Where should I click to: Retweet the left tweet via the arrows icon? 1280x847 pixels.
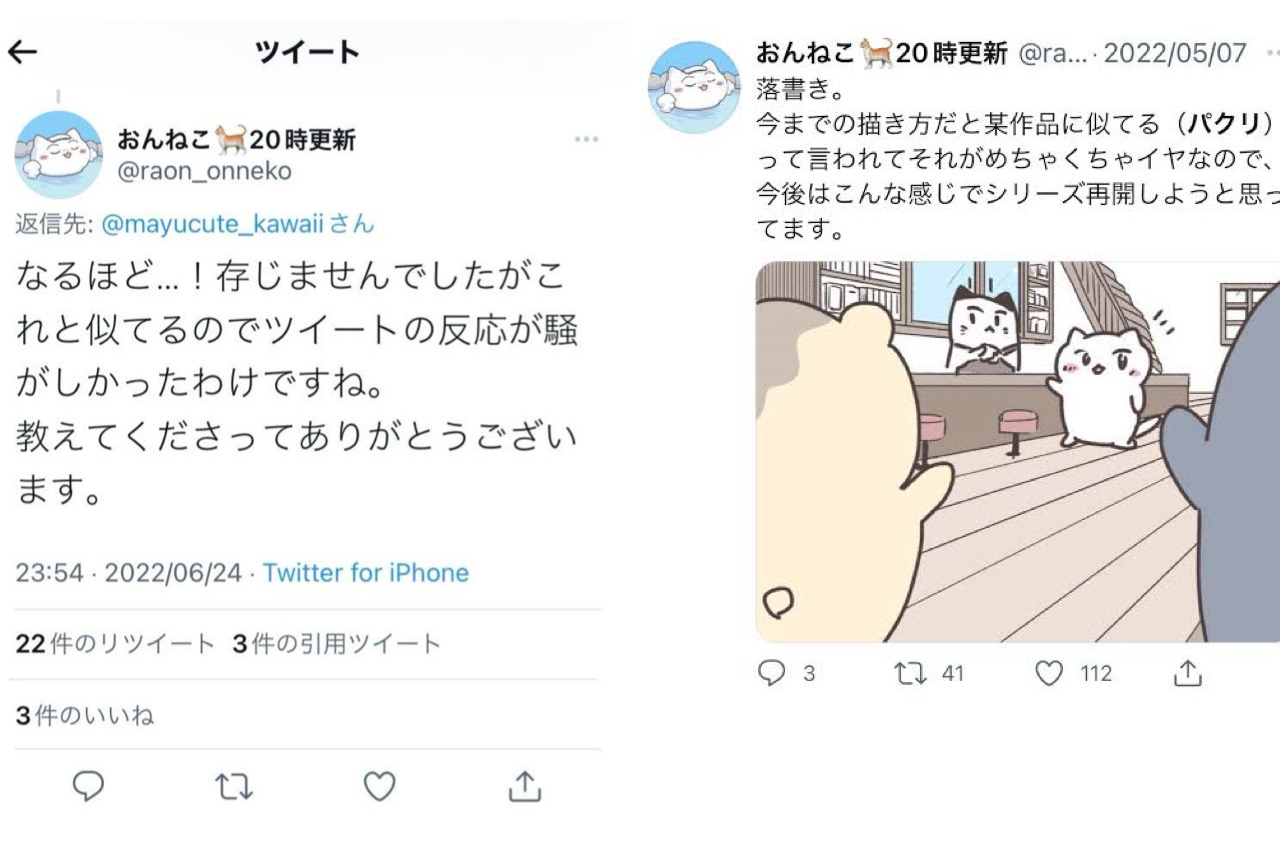tap(234, 787)
